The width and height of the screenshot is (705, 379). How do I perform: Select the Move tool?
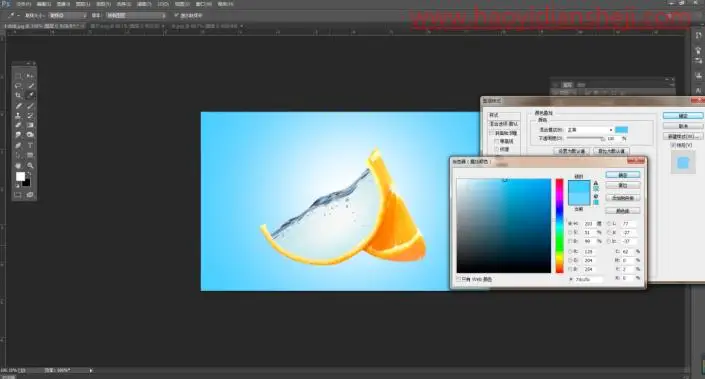click(x=30, y=76)
